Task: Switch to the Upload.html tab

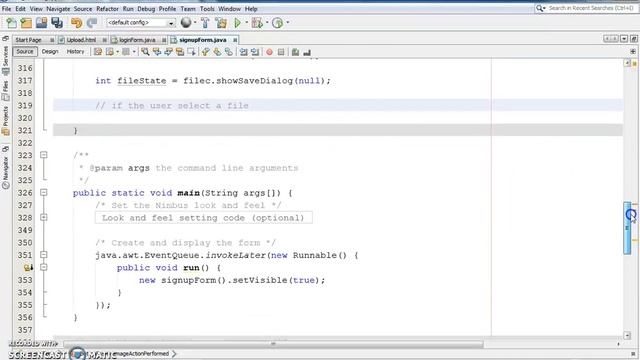Action: [81, 40]
